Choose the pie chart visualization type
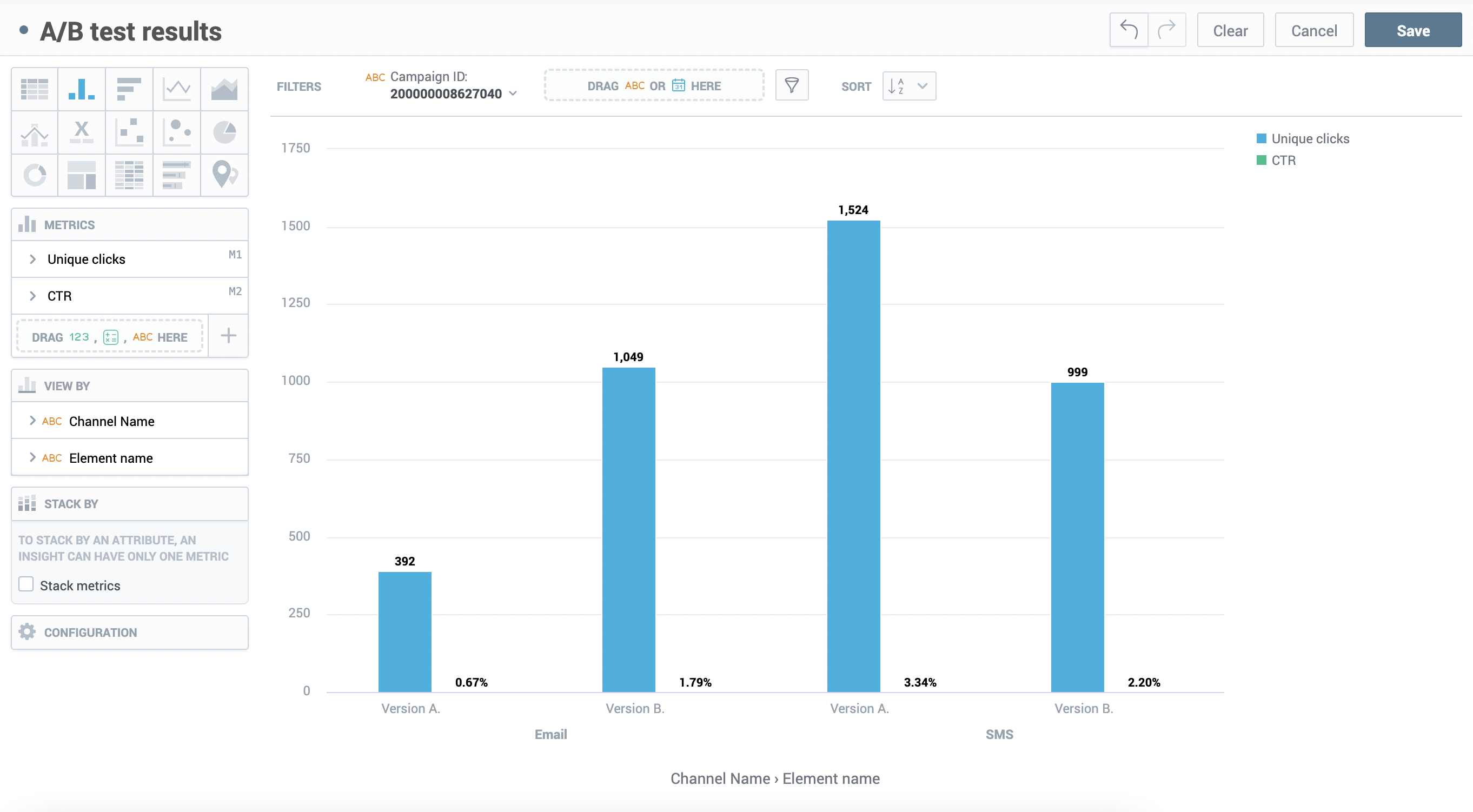This screenshot has width=1473, height=812. 224,132
